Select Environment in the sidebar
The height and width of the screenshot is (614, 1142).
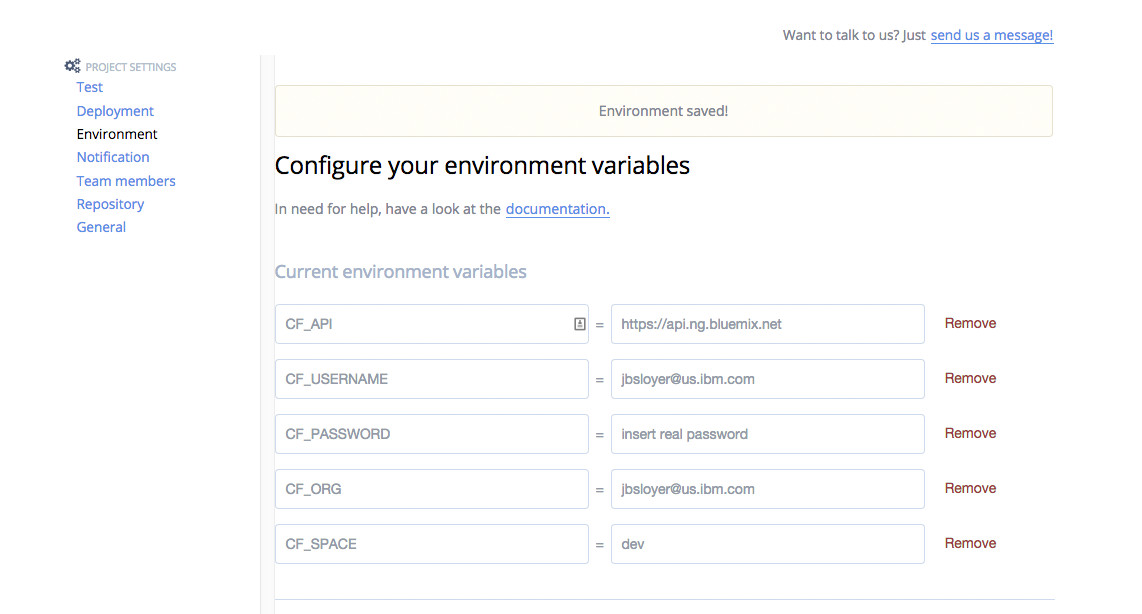click(117, 134)
